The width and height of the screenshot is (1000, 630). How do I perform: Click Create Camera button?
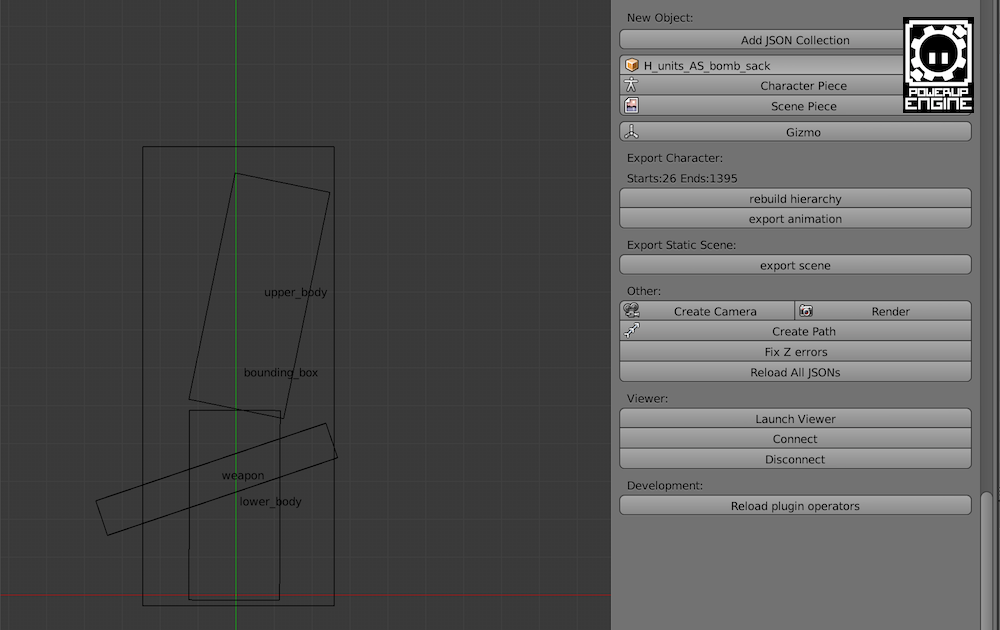pos(707,311)
